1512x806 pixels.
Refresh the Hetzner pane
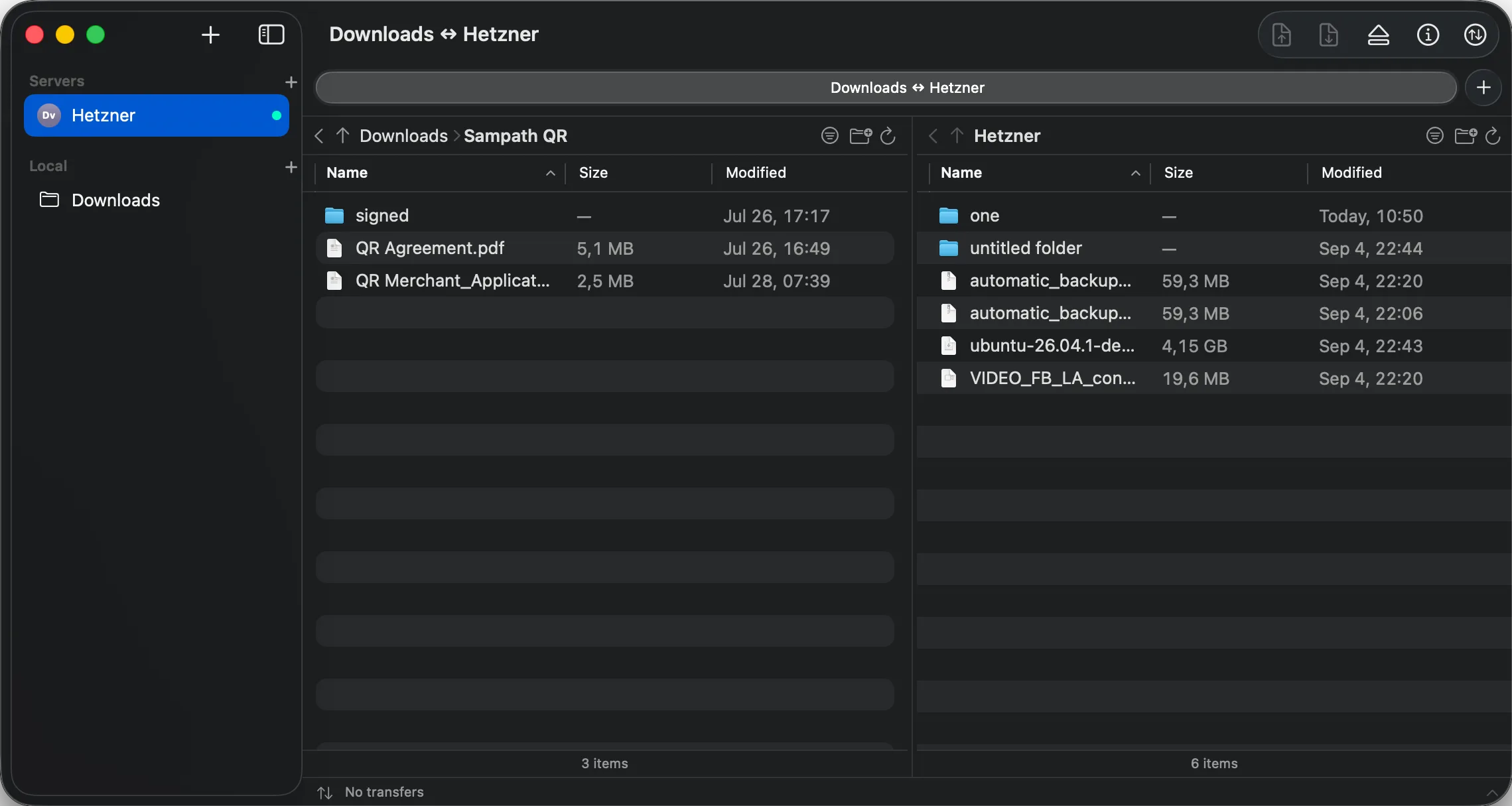click(x=1493, y=136)
